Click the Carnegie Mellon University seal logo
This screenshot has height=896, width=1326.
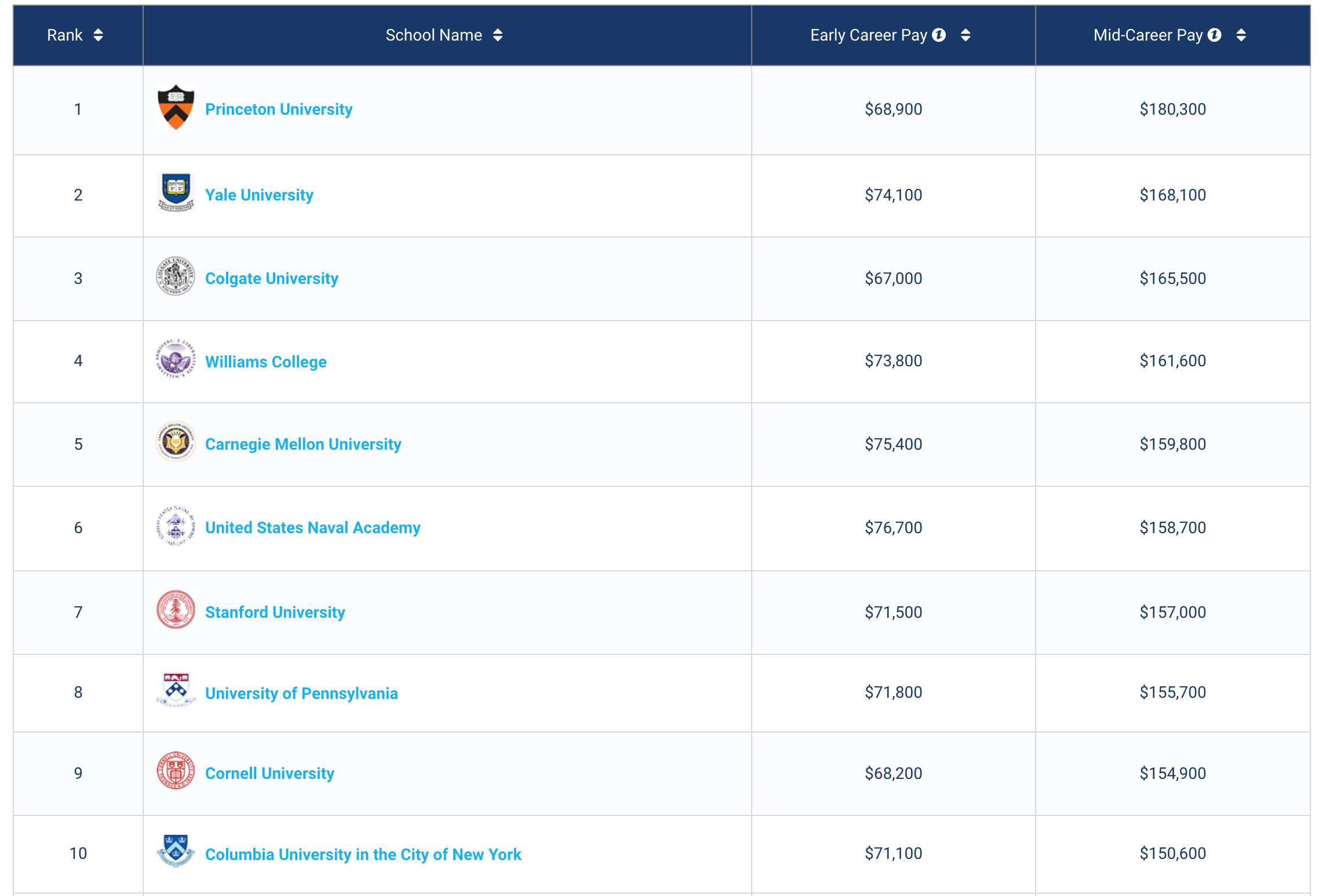coord(176,442)
